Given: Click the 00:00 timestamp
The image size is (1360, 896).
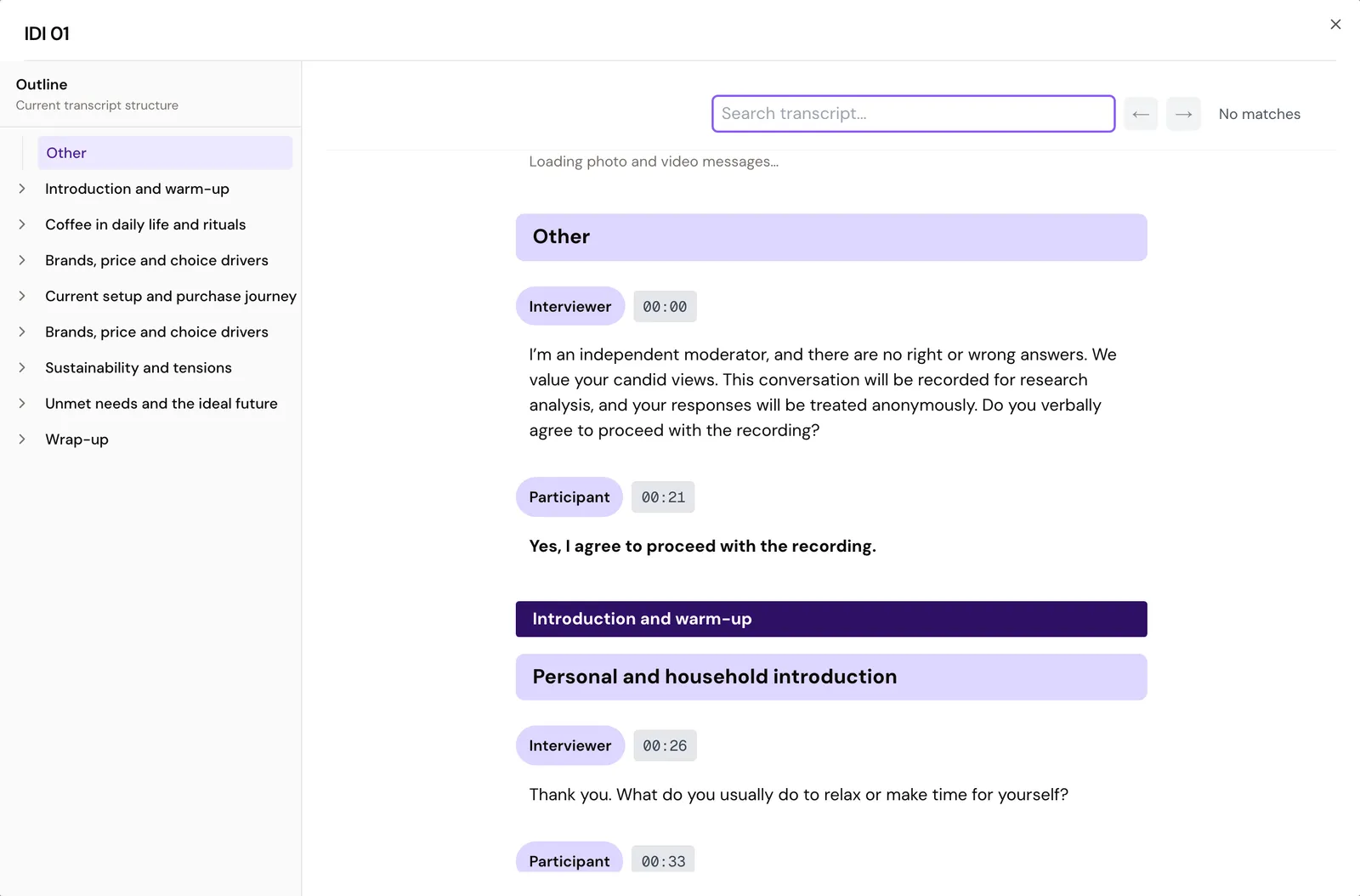Looking at the screenshot, I should click(665, 307).
